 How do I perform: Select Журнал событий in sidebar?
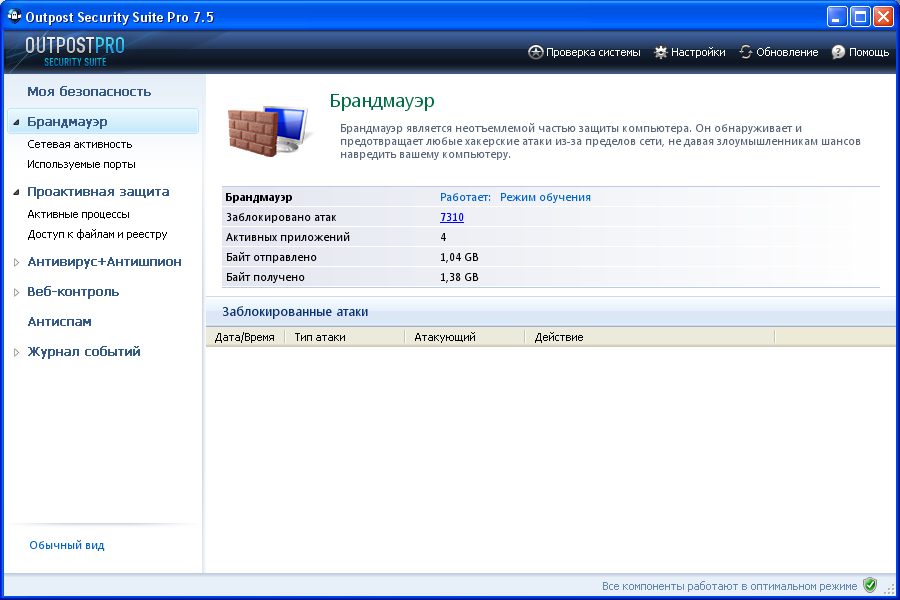tap(84, 351)
